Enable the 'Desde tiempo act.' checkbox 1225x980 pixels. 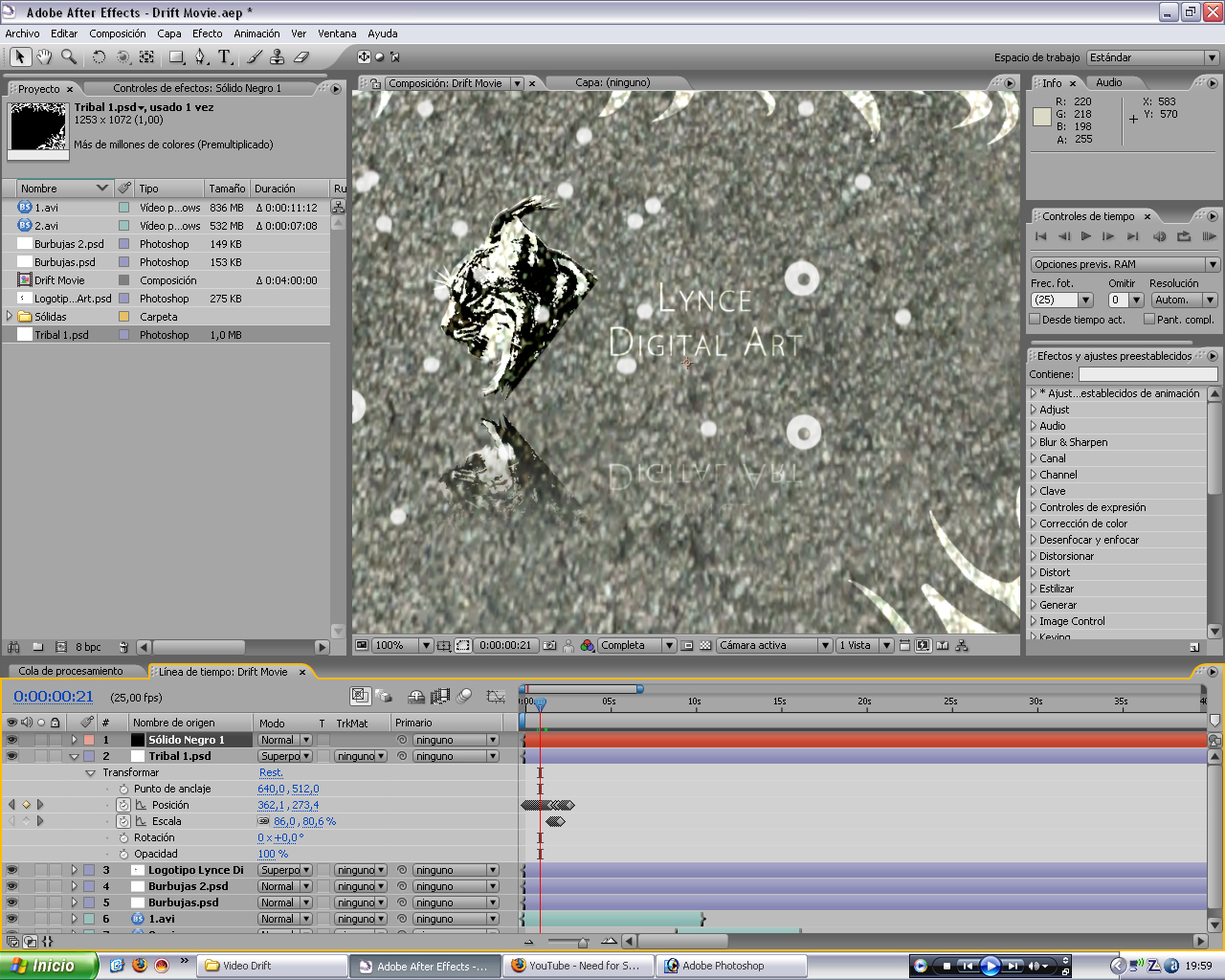pos(1035,320)
